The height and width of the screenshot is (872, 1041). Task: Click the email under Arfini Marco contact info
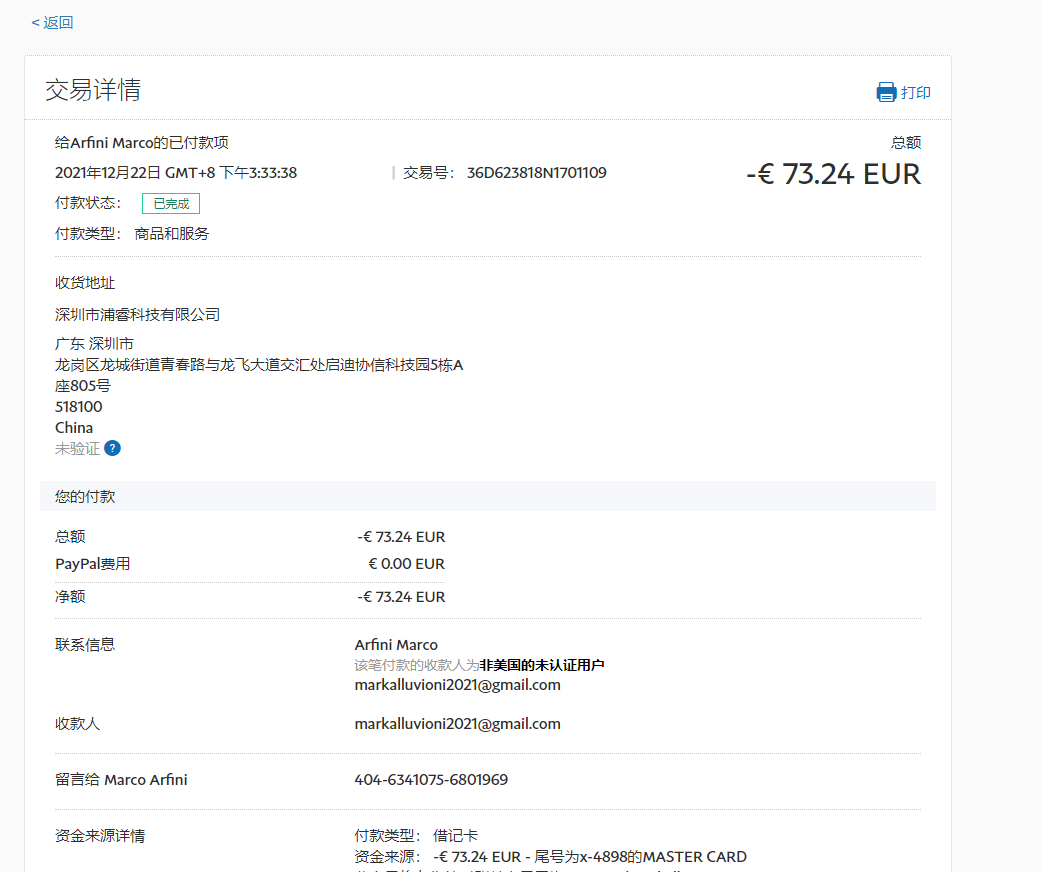pos(457,685)
